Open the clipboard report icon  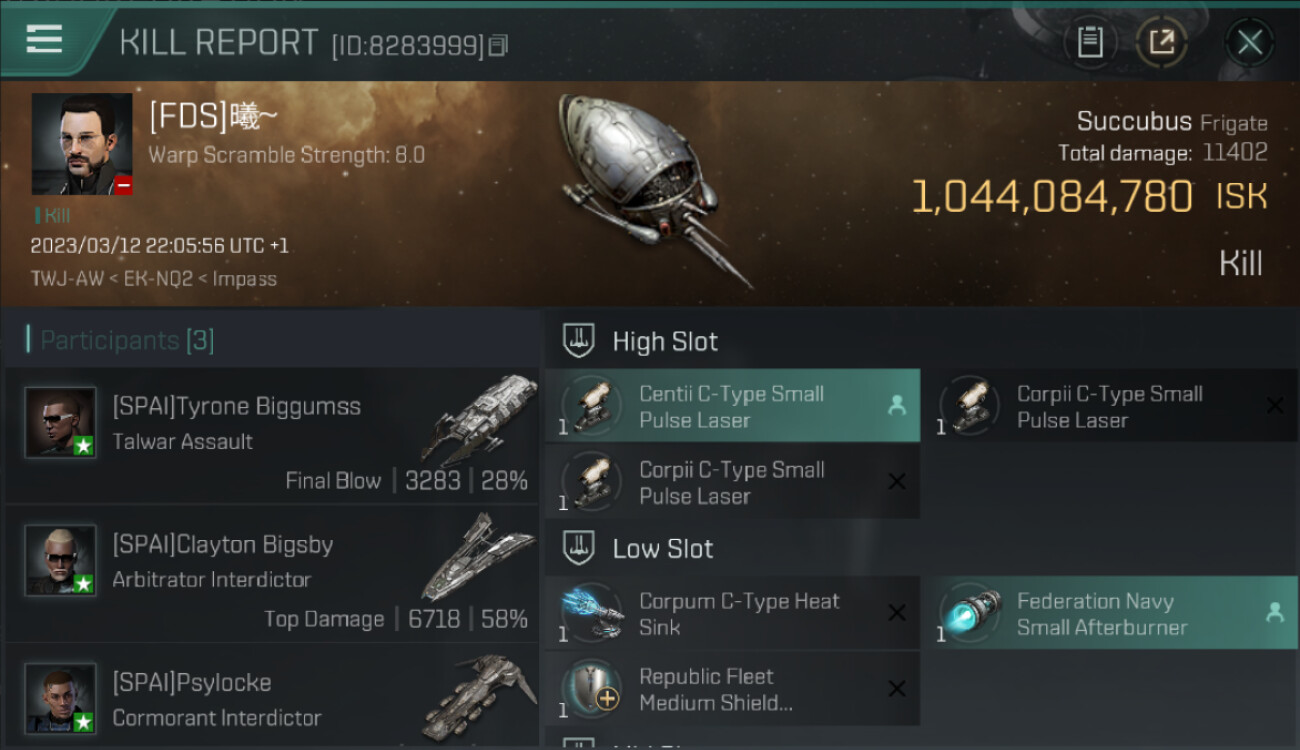click(1090, 42)
